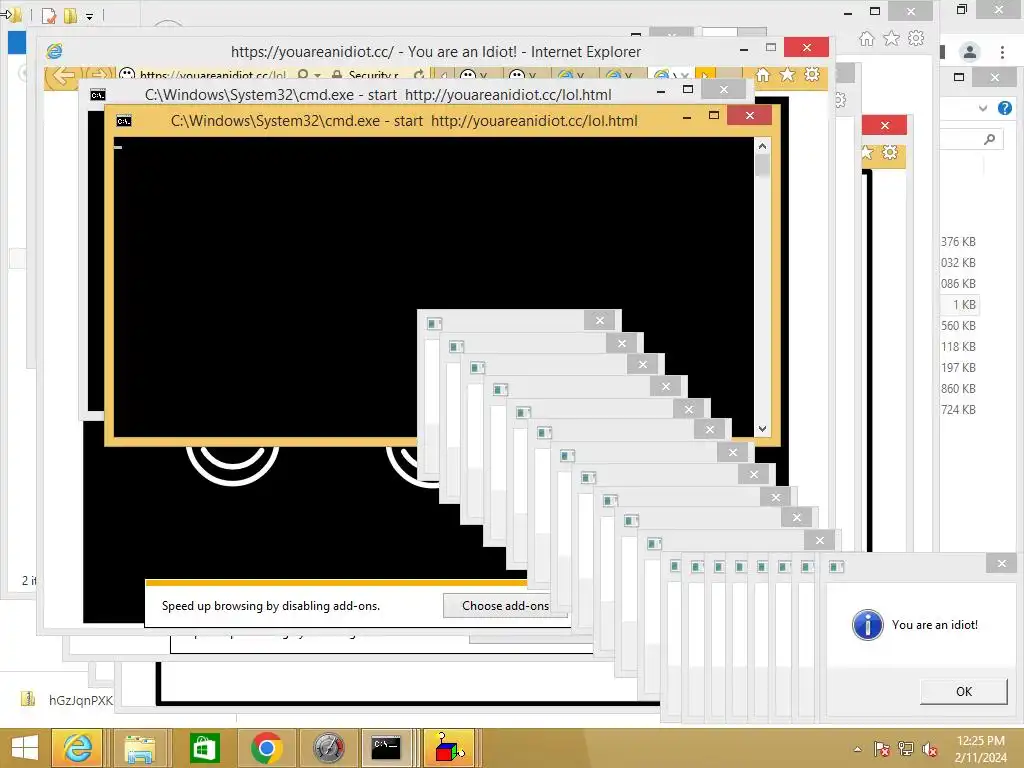This screenshot has width=1024, height=768.
Task: Show hidden tray icons arrow
Action: [x=857, y=749]
